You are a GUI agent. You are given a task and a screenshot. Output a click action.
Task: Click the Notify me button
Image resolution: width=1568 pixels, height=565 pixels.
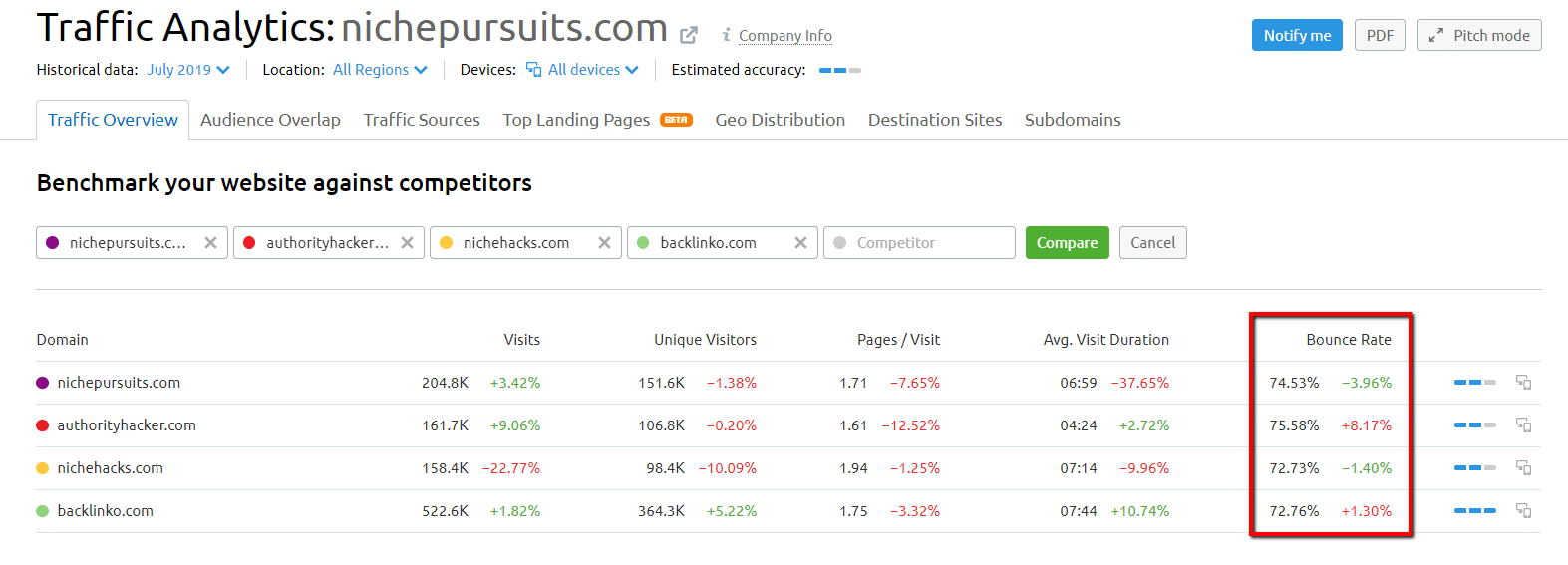pyautogui.click(x=1297, y=35)
